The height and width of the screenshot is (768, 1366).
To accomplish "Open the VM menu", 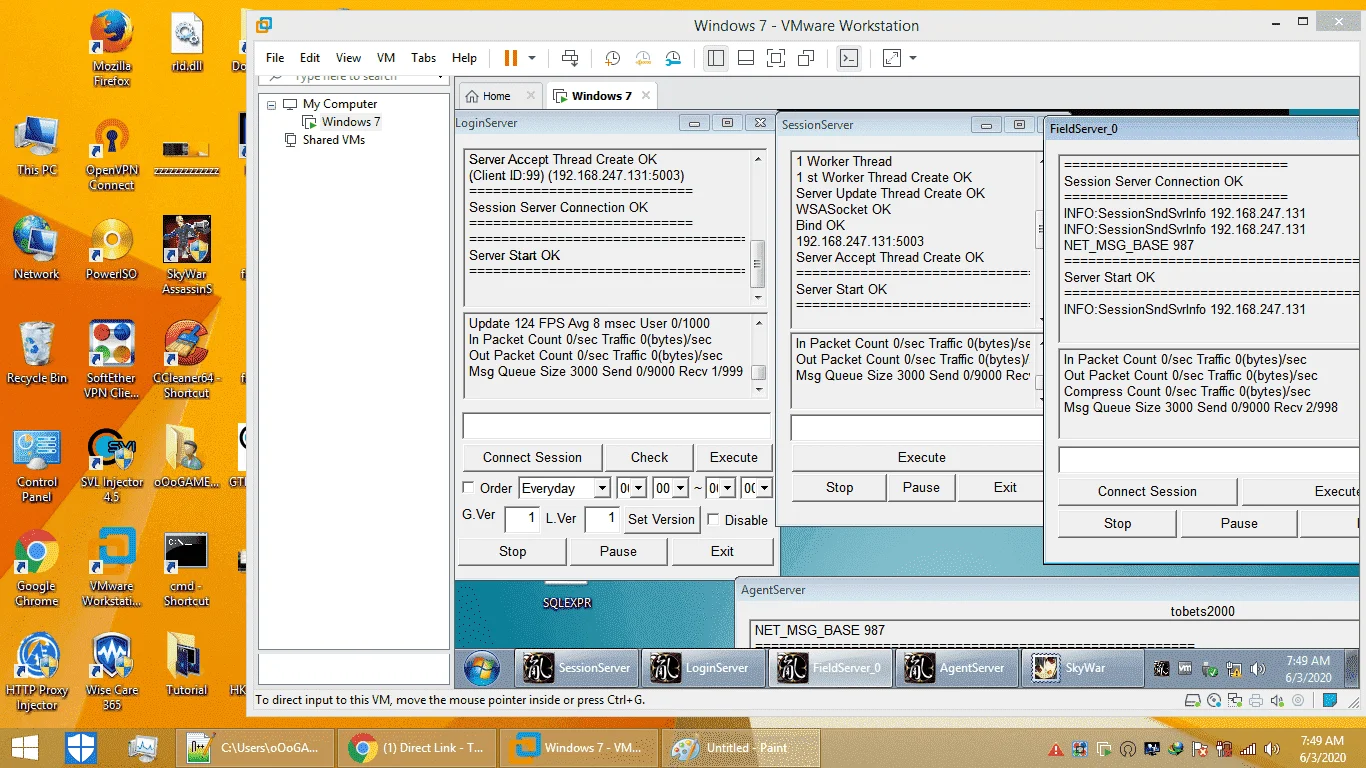I will coord(386,58).
